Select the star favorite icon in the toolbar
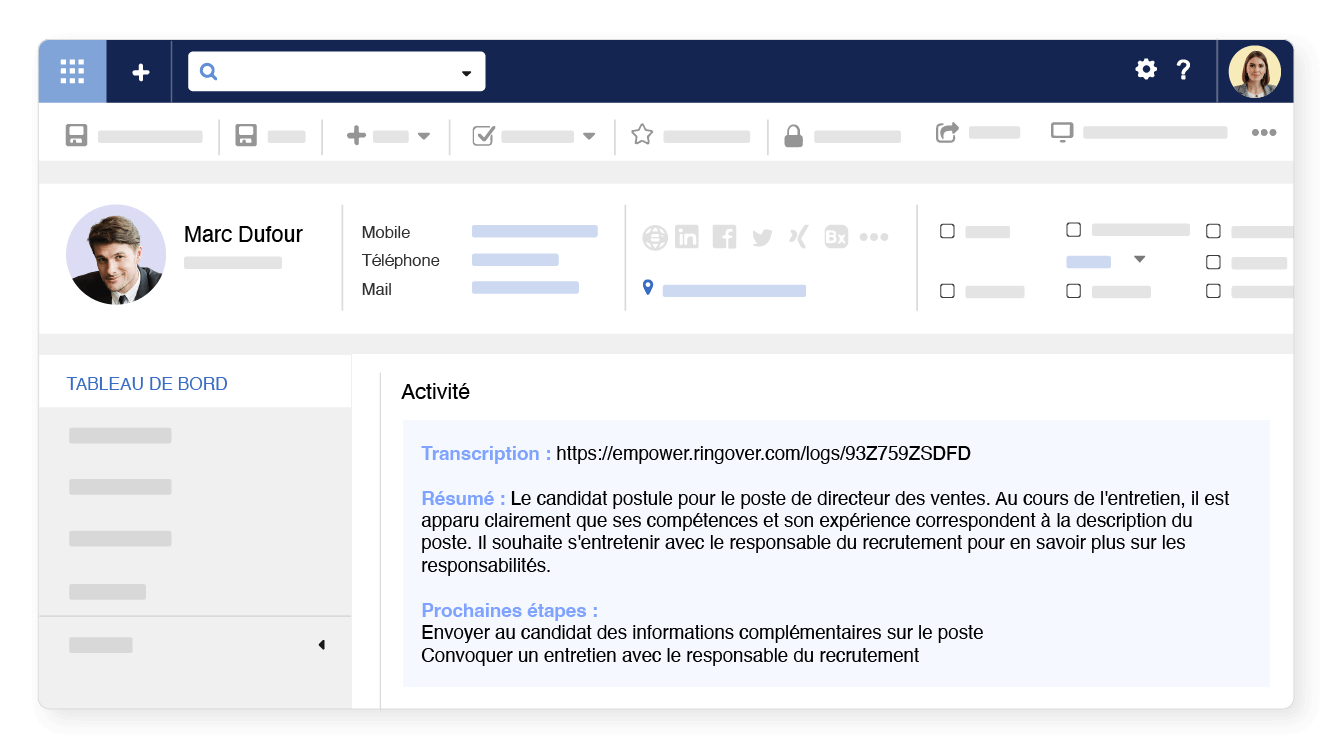This screenshot has width=1332, height=747. pyautogui.click(x=641, y=133)
